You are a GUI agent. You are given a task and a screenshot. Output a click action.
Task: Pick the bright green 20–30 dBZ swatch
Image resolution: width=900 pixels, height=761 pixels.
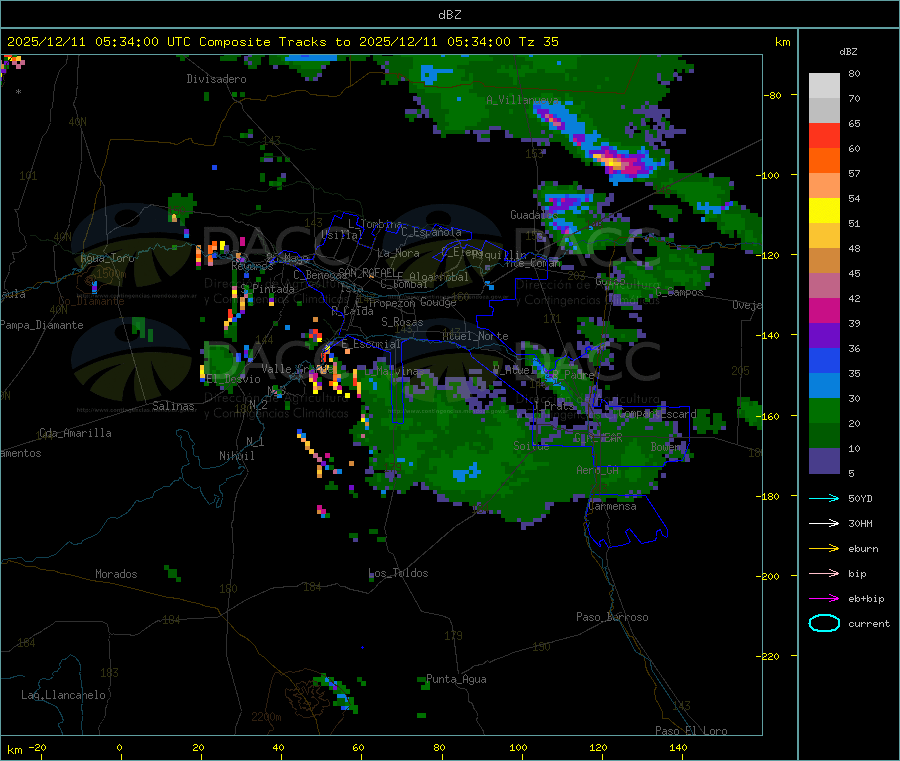[824, 411]
